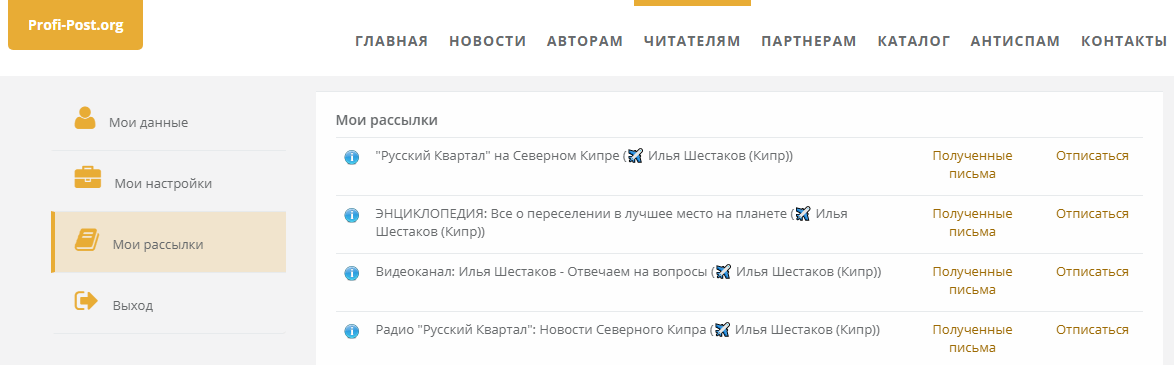
Task: Select the ЧИТАТЕЛЯМ menu item
Action: coord(692,41)
